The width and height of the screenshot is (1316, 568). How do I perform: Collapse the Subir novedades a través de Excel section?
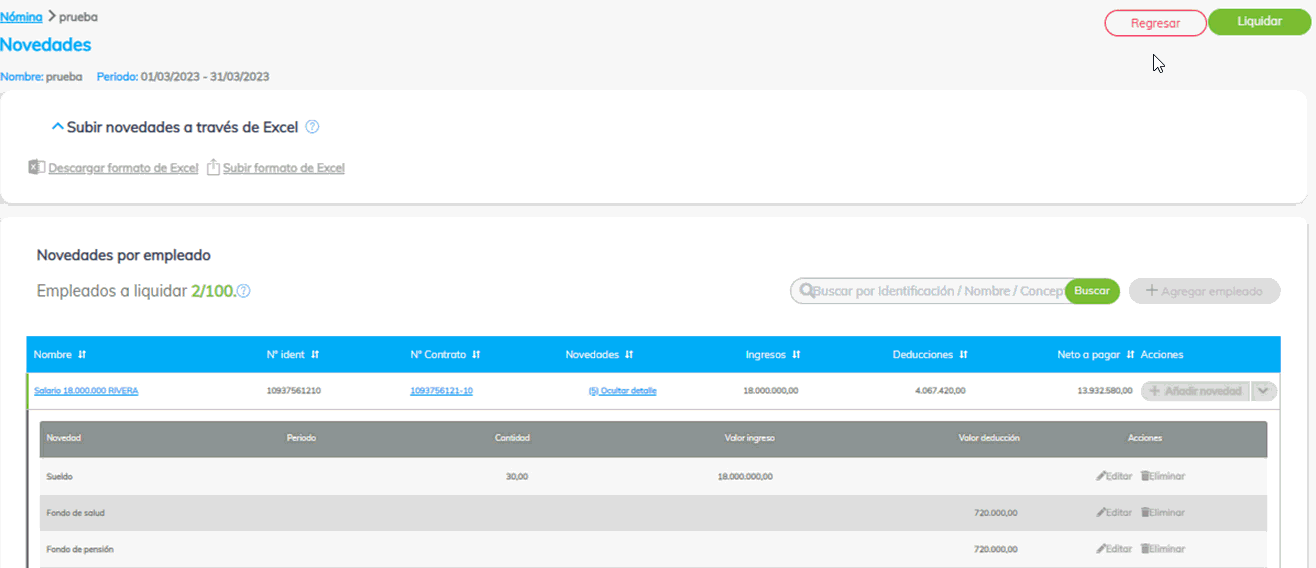click(57, 127)
